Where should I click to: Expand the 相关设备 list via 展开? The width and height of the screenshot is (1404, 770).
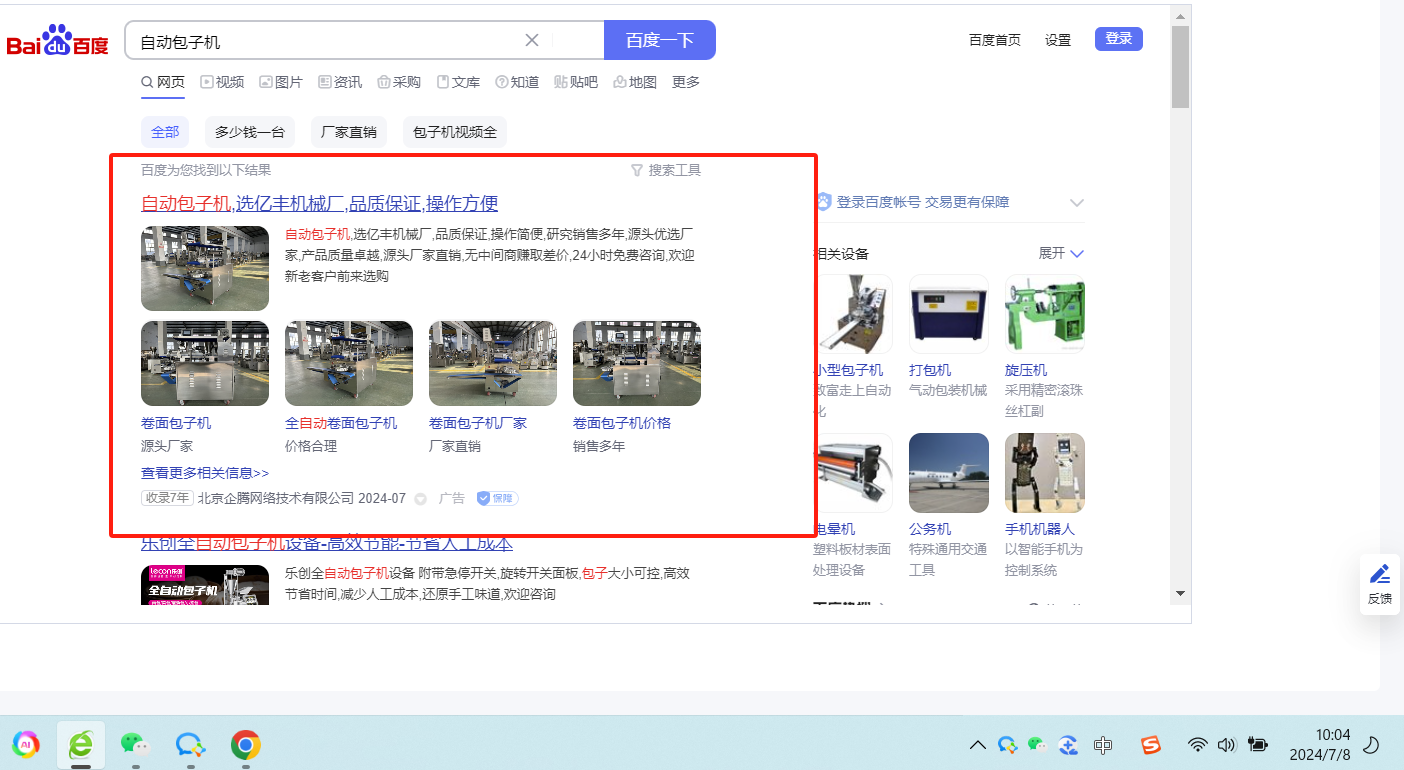click(x=1061, y=253)
